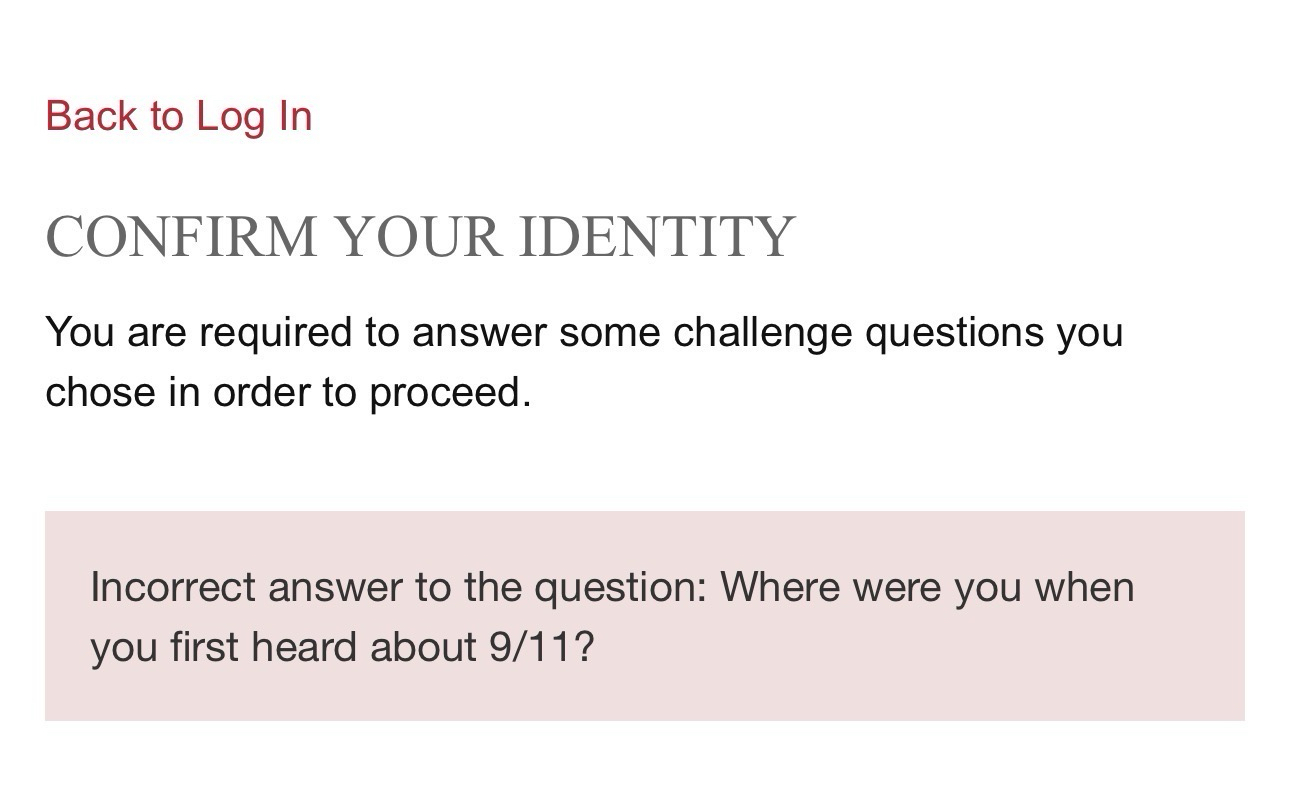Click the word 'question:' in the error banner
The image size is (1290, 812).
pyautogui.click(x=620, y=586)
